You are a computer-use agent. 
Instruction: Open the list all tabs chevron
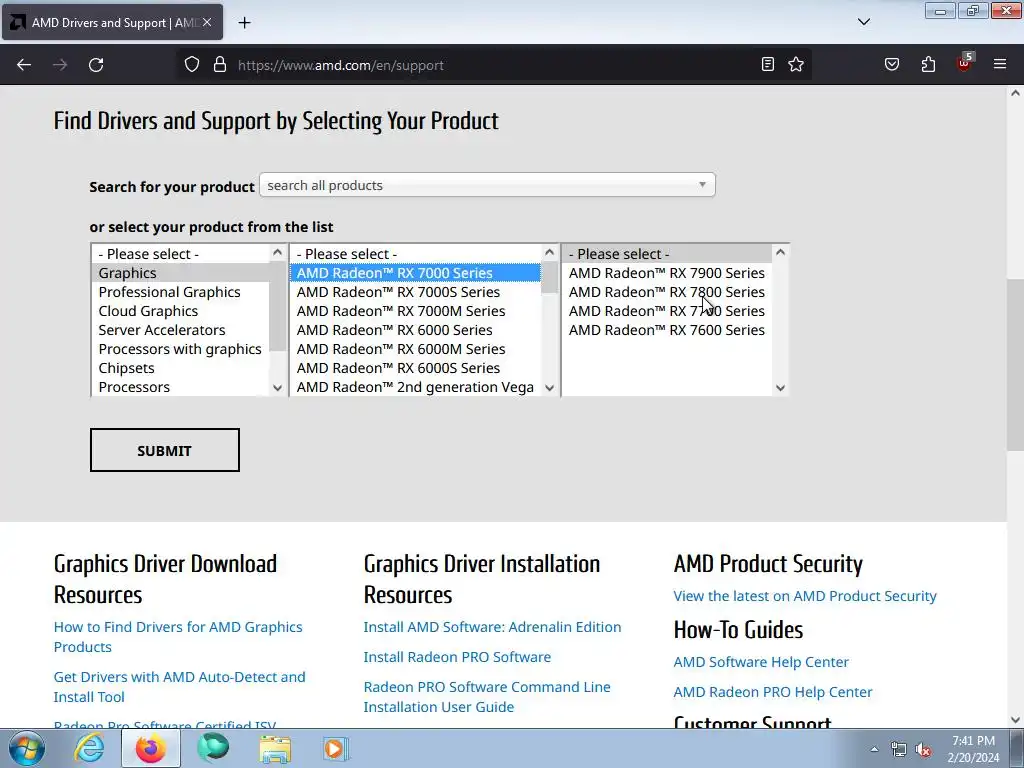pyautogui.click(x=864, y=22)
